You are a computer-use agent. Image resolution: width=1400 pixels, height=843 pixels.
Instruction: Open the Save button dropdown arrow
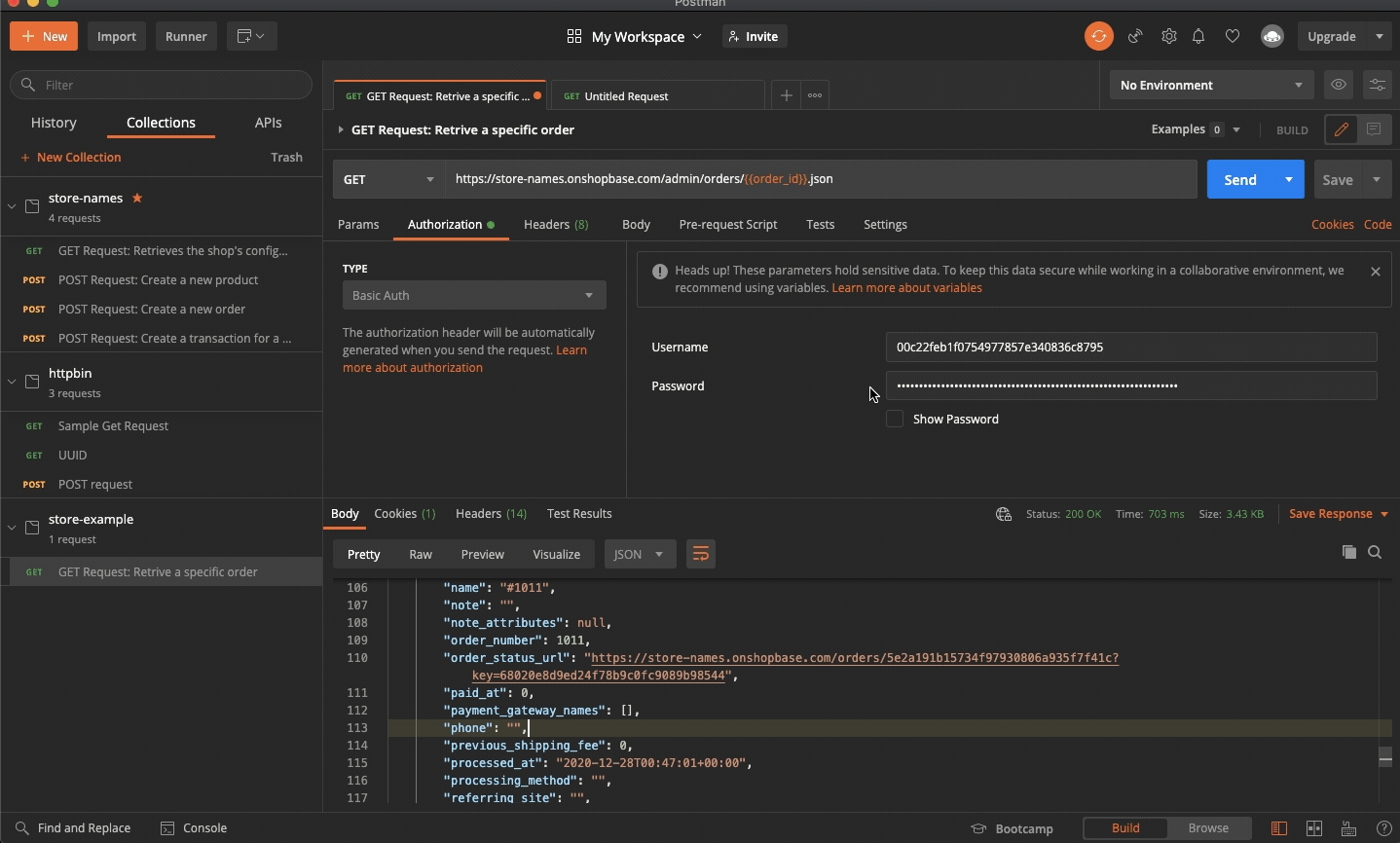(1377, 179)
